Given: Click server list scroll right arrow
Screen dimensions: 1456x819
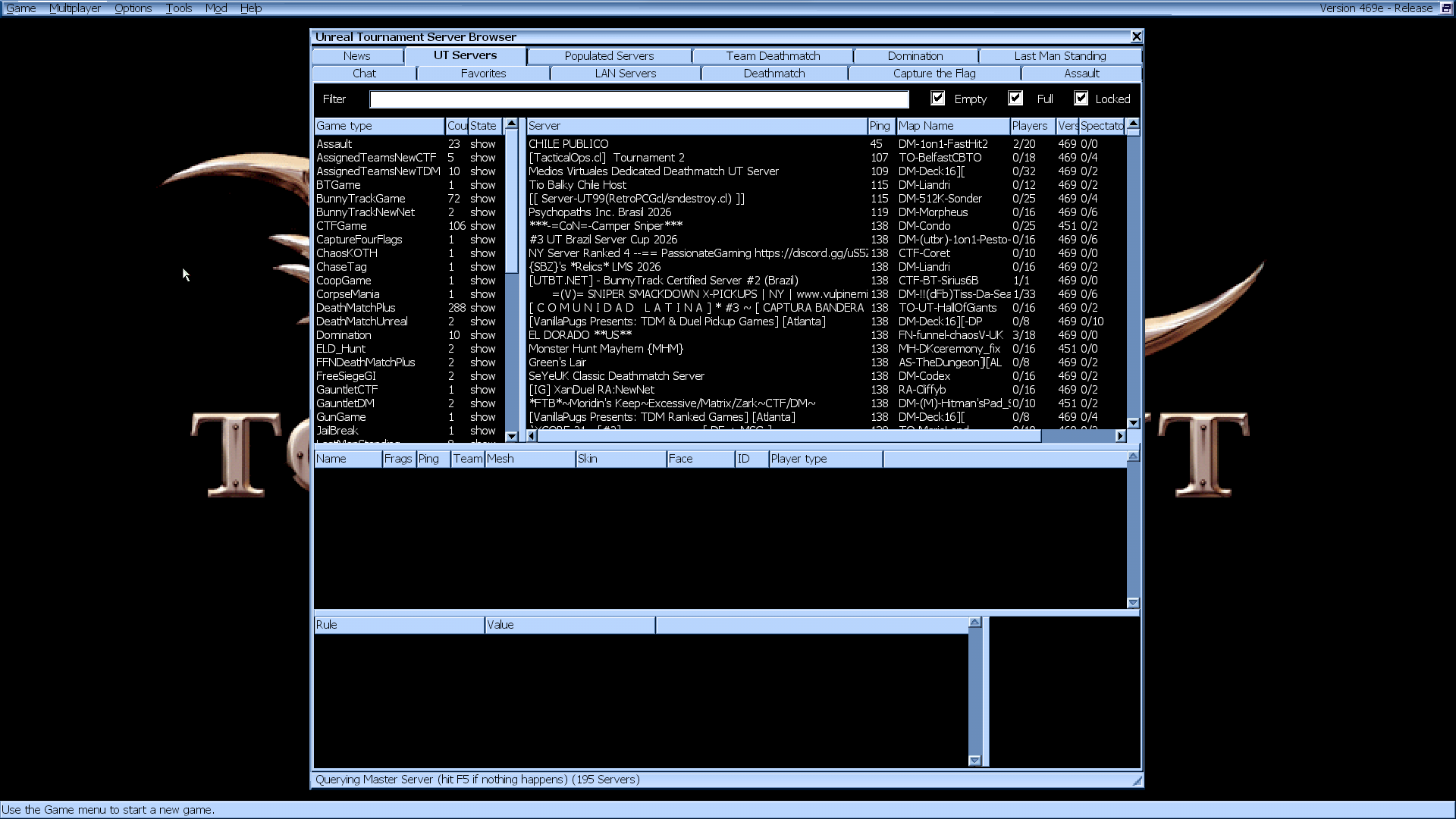Looking at the screenshot, I should click(x=1120, y=436).
